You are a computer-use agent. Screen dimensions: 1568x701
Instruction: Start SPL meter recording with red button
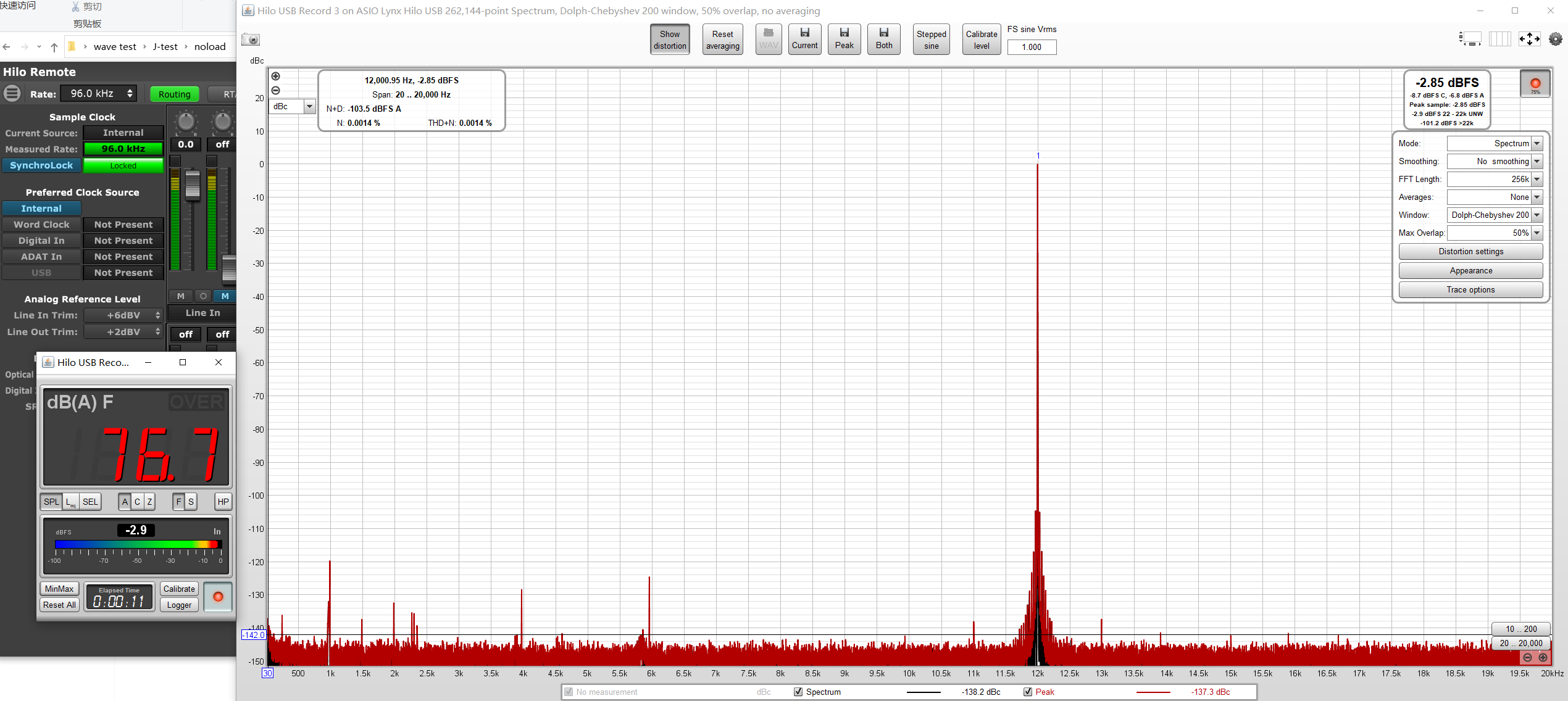218,597
